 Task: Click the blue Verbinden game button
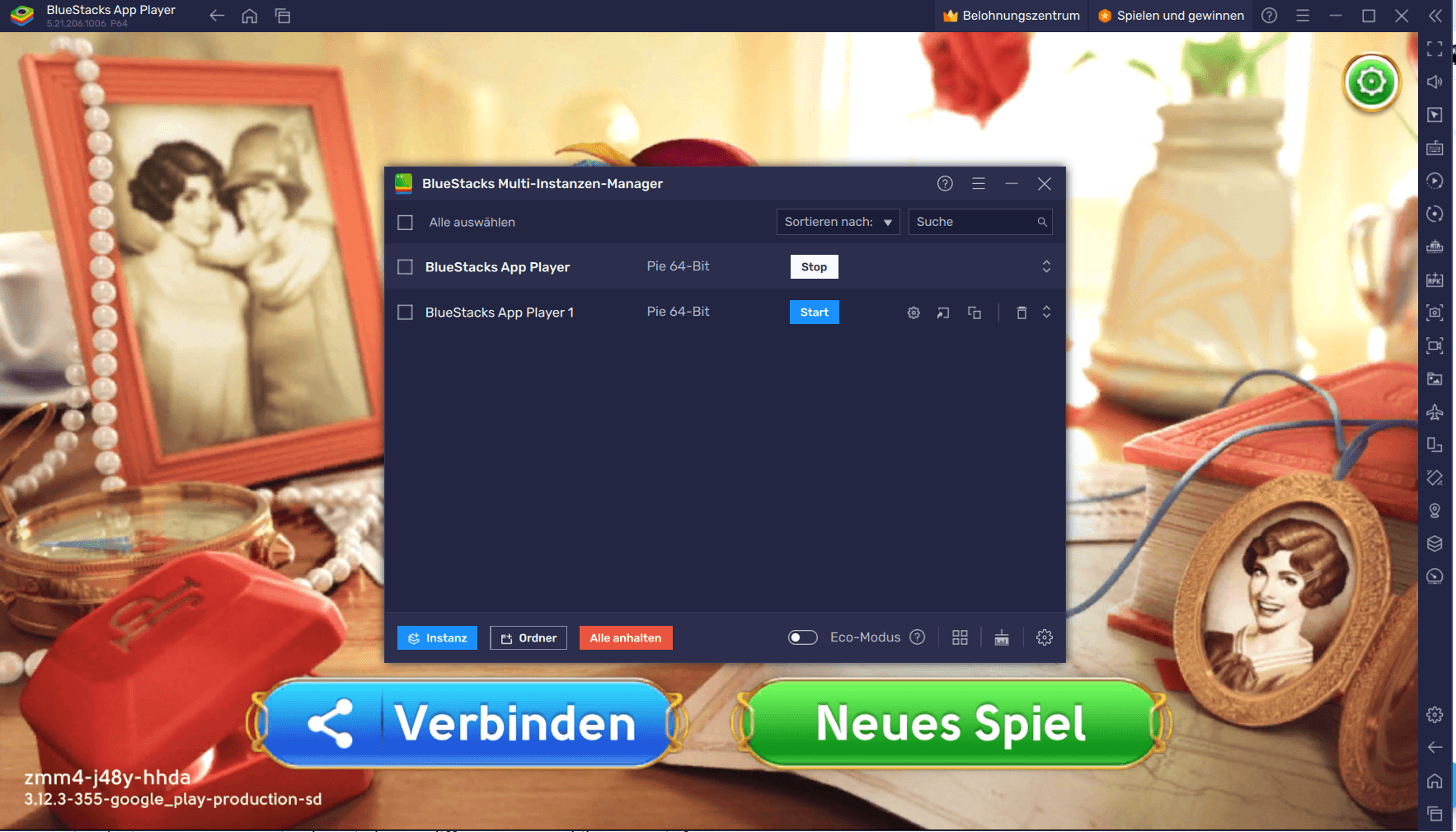467,723
